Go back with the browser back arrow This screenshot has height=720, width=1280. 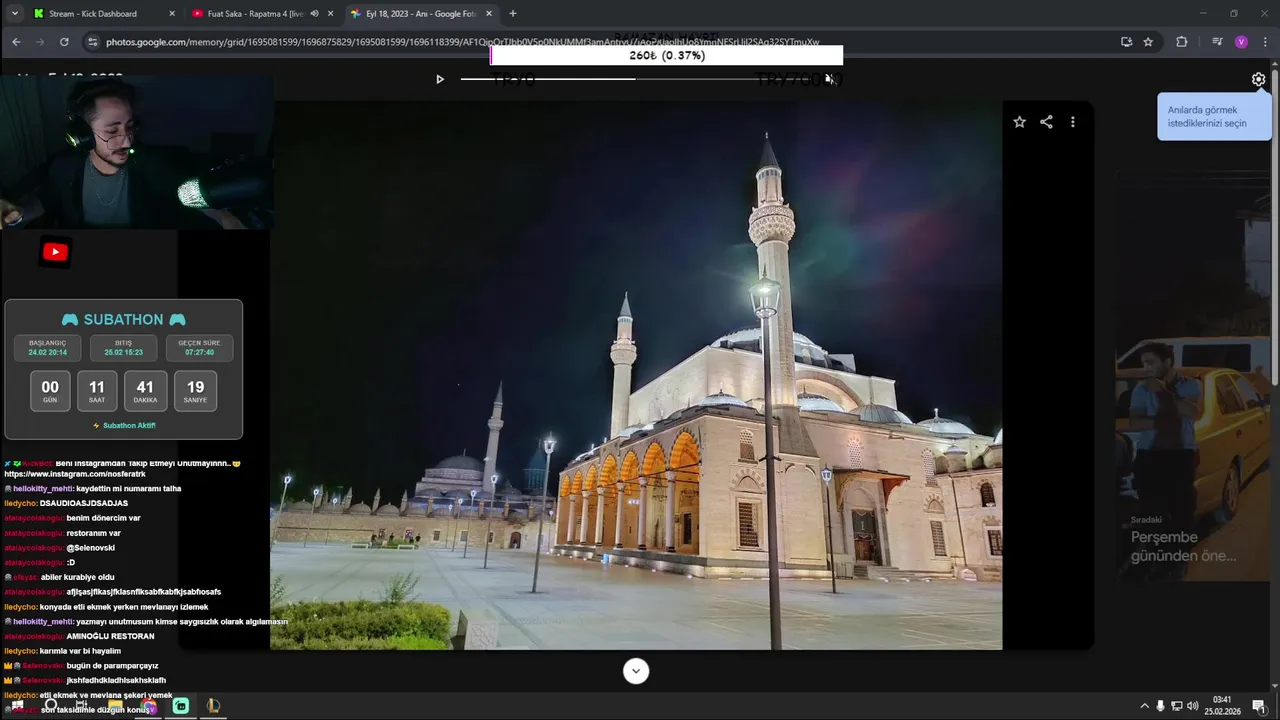pos(16,42)
